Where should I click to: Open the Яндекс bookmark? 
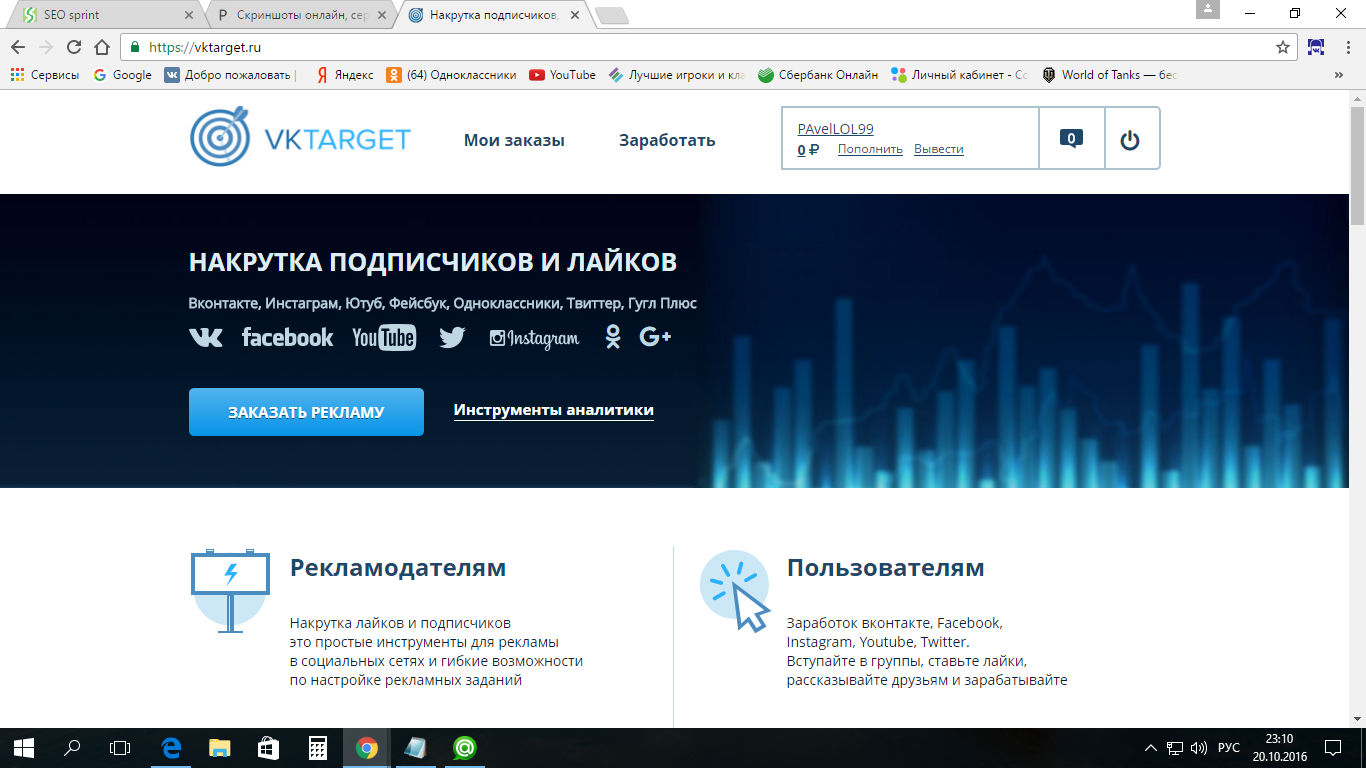pos(344,75)
